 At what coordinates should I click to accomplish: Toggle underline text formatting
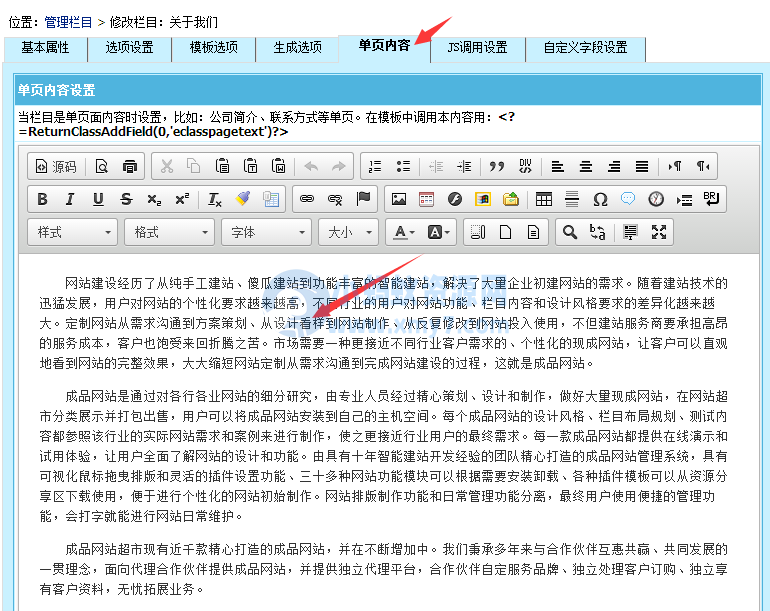click(98, 199)
